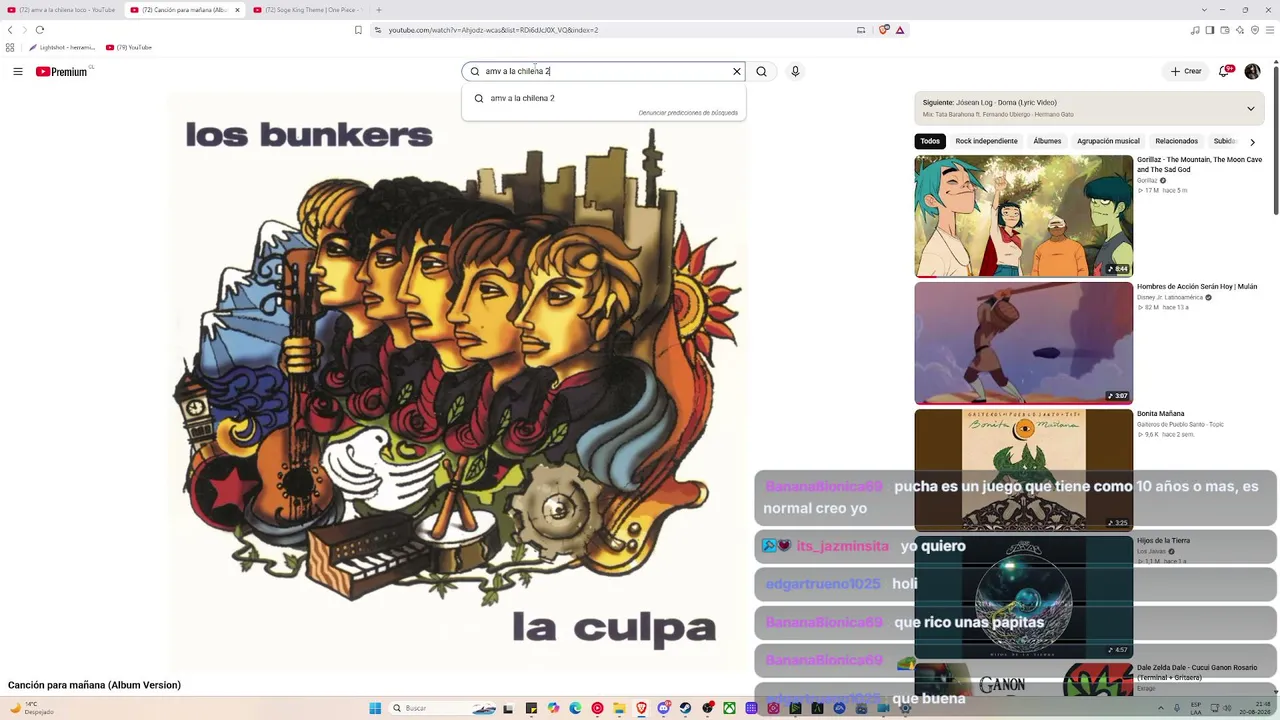Select the "Todos" filter chip

coord(930,141)
